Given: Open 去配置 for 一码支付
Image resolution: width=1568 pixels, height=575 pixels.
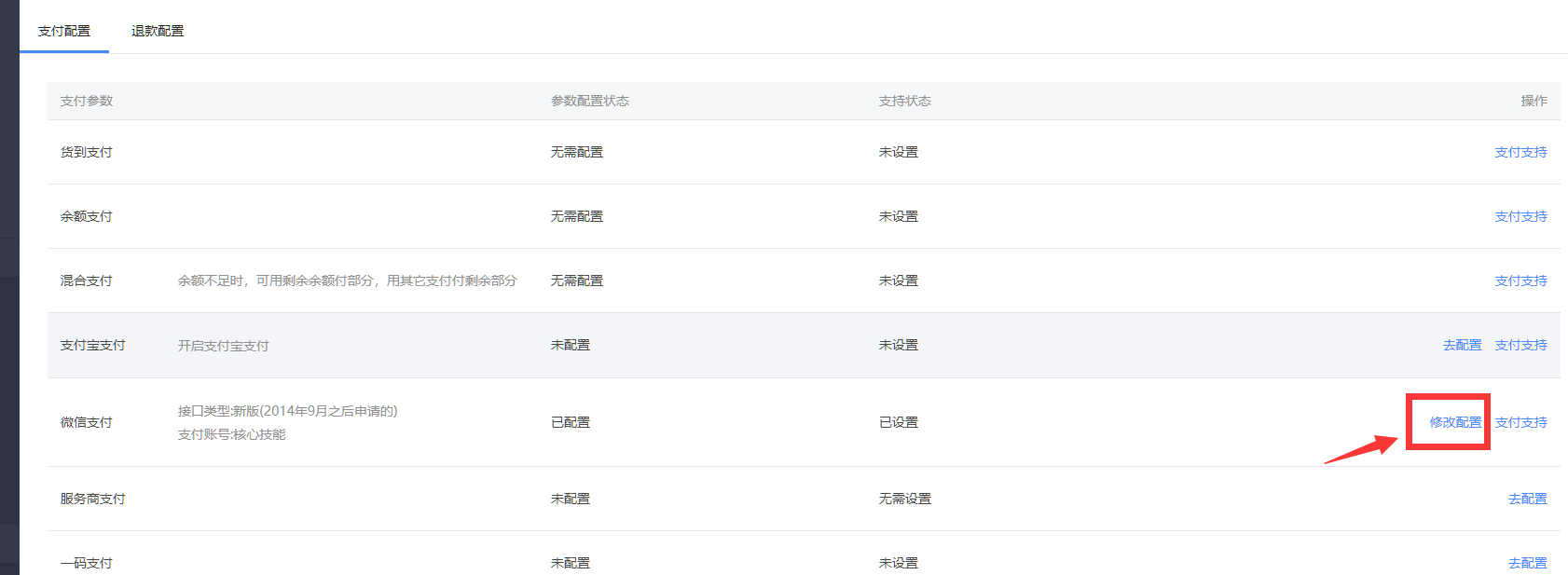Looking at the screenshot, I should click(1527, 563).
